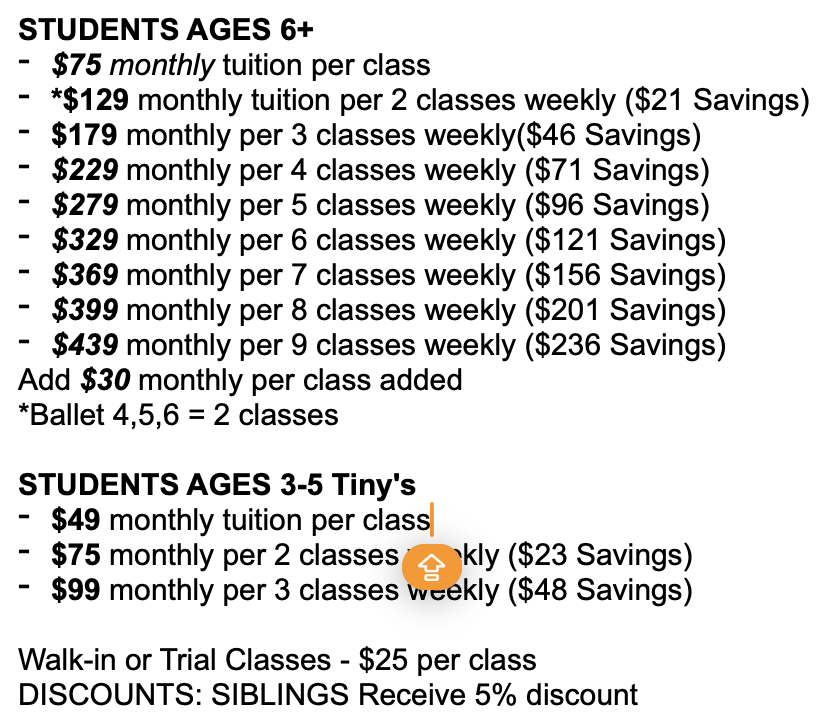Click the bold $49 price

click(x=76, y=520)
